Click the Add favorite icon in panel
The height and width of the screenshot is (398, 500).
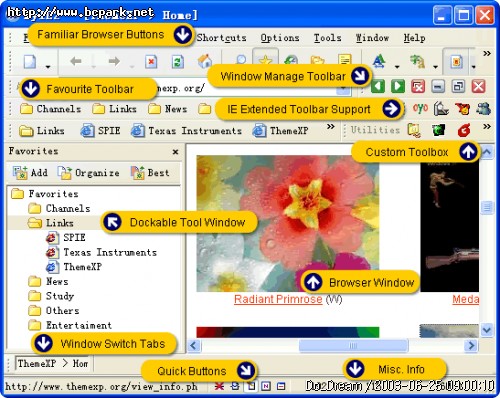(x=30, y=173)
